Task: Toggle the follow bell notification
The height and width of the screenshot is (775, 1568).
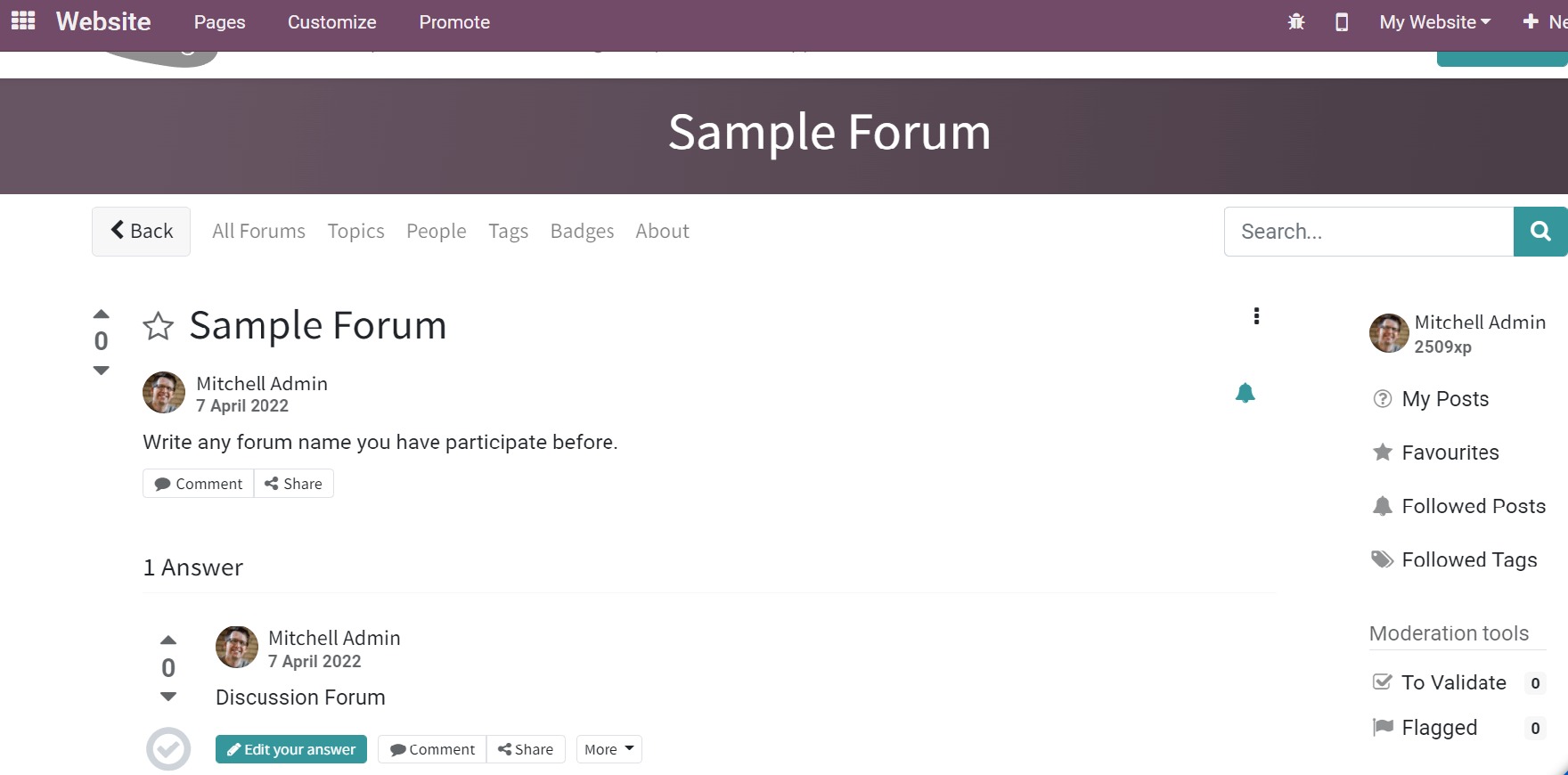Action: pos(1245,393)
